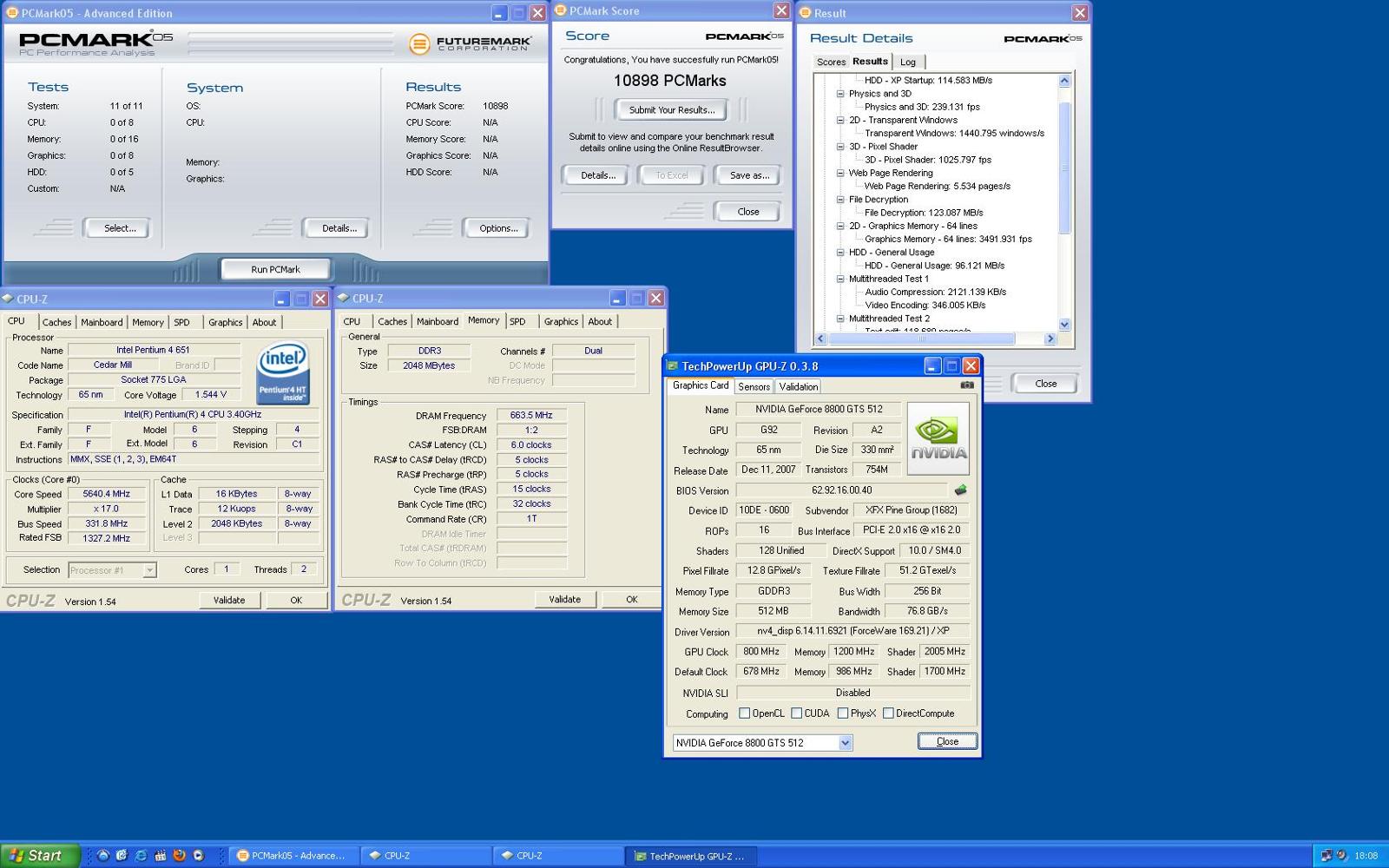Image resolution: width=1389 pixels, height=868 pixels.
Task: Switch to the SPD tab in the CPU-Z window showing the Memory tab
Action: (x=517, y=321)
